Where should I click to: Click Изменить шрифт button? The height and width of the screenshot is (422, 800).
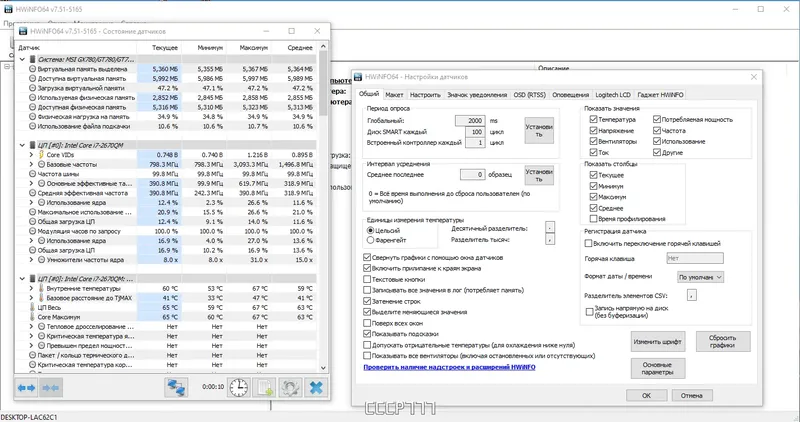tap(658, 342)
